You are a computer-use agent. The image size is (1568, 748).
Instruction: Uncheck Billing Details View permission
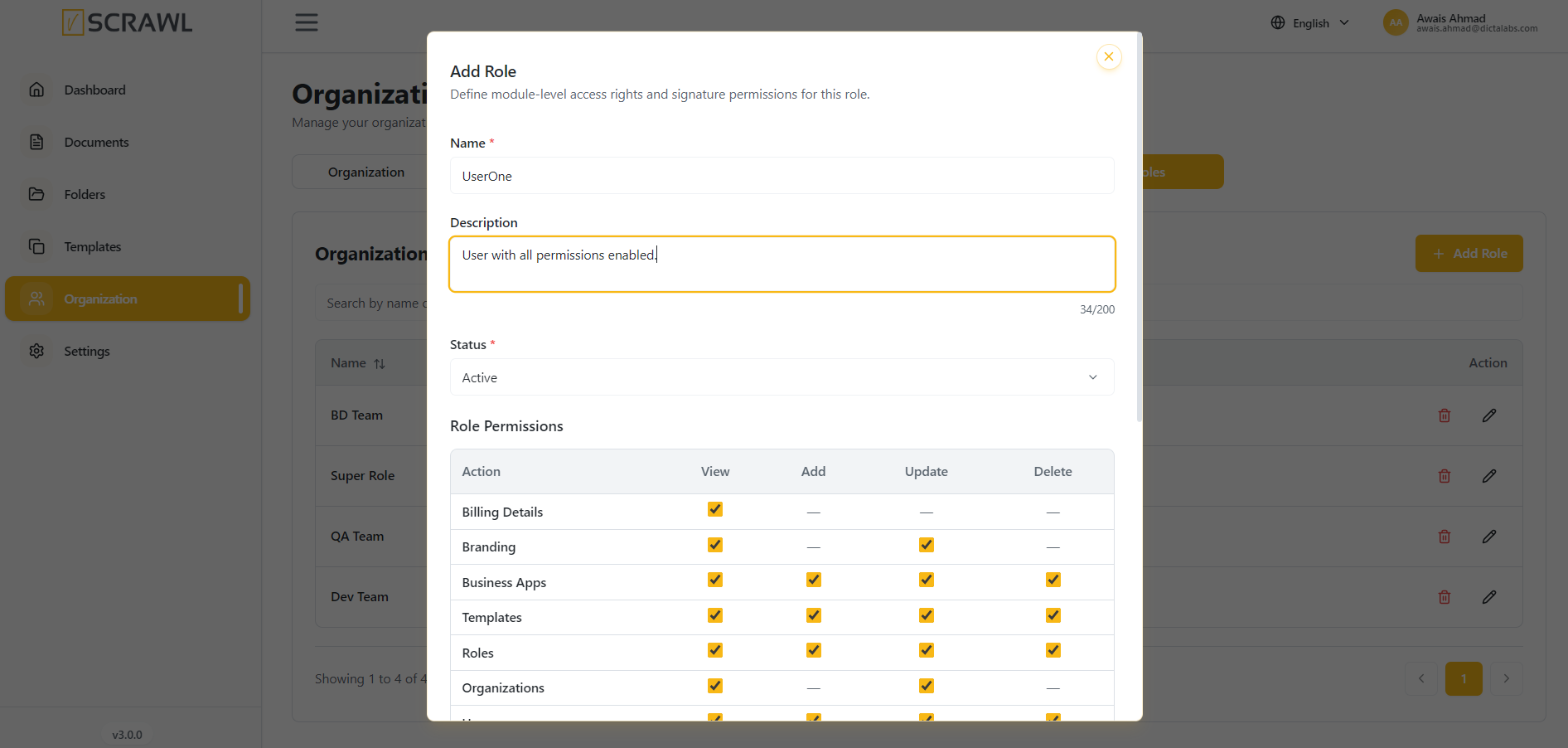tap(715, 509)
